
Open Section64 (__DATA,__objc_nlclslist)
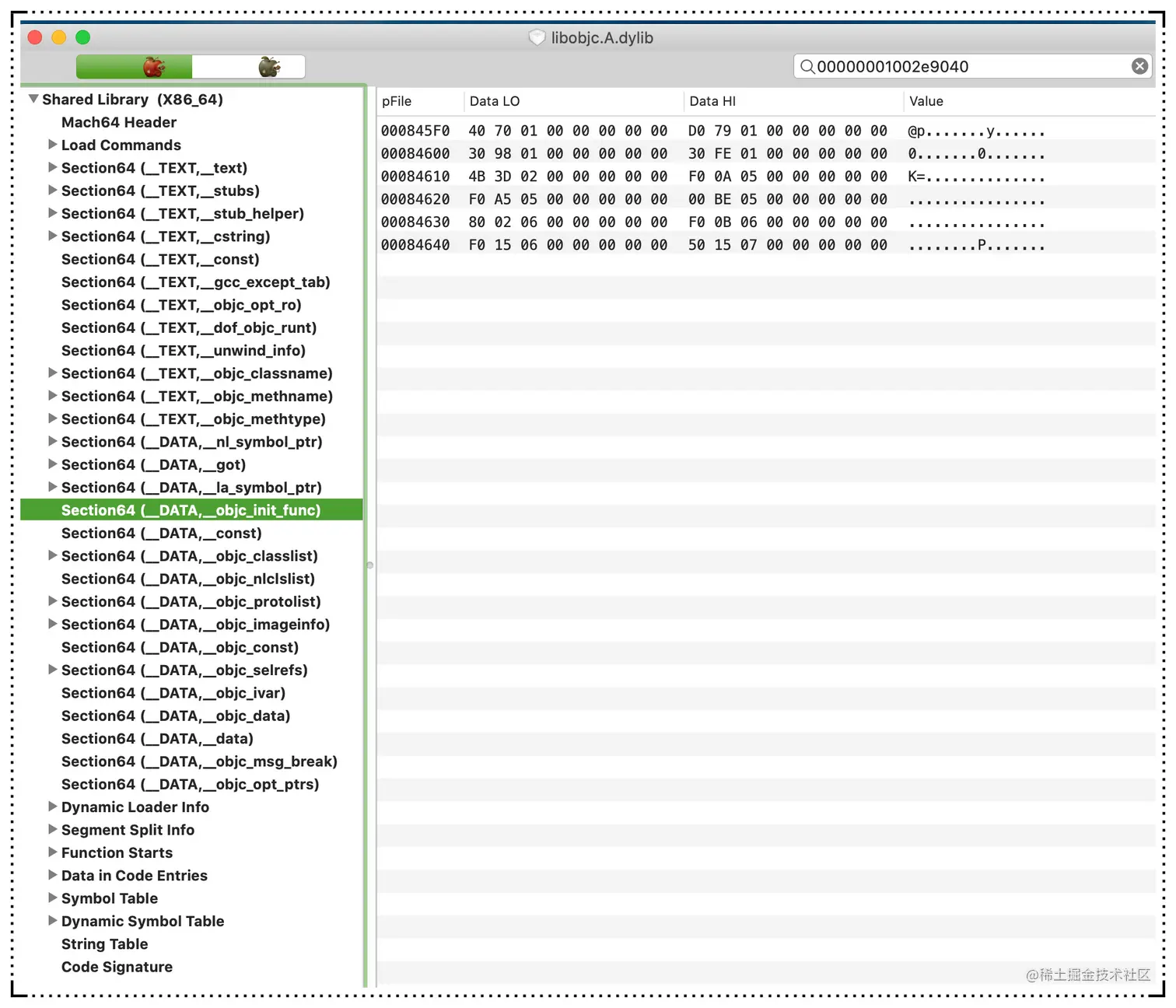pos(188,579)
